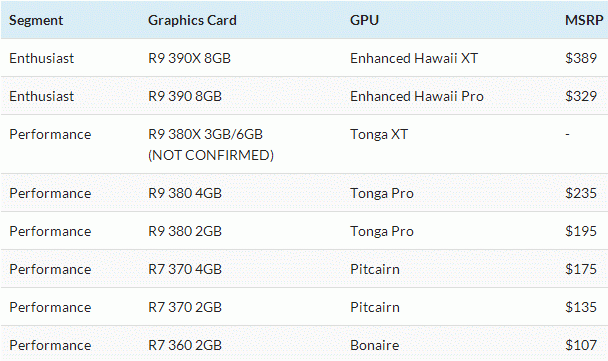This screenshot has height=361, width=608.
Task: Click the R9 380X 3GB/6GB entry
Action: click(x=205, y=134)
